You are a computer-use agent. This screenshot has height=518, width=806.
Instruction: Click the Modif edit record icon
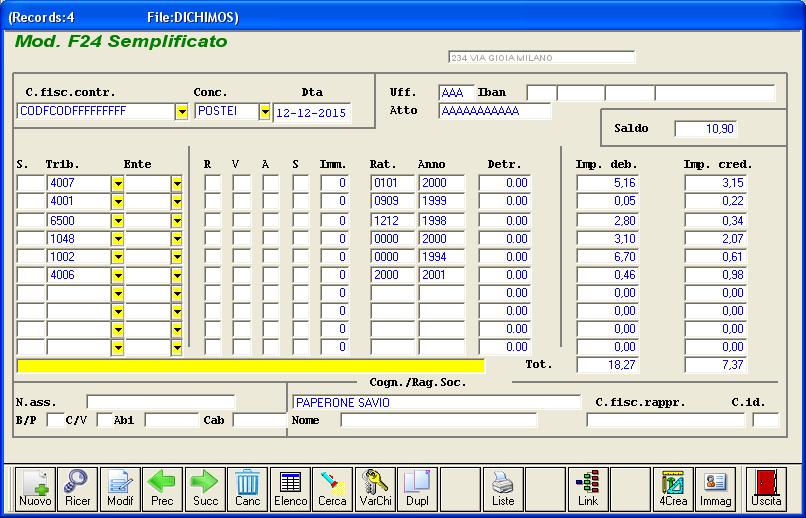coord(120,489)
